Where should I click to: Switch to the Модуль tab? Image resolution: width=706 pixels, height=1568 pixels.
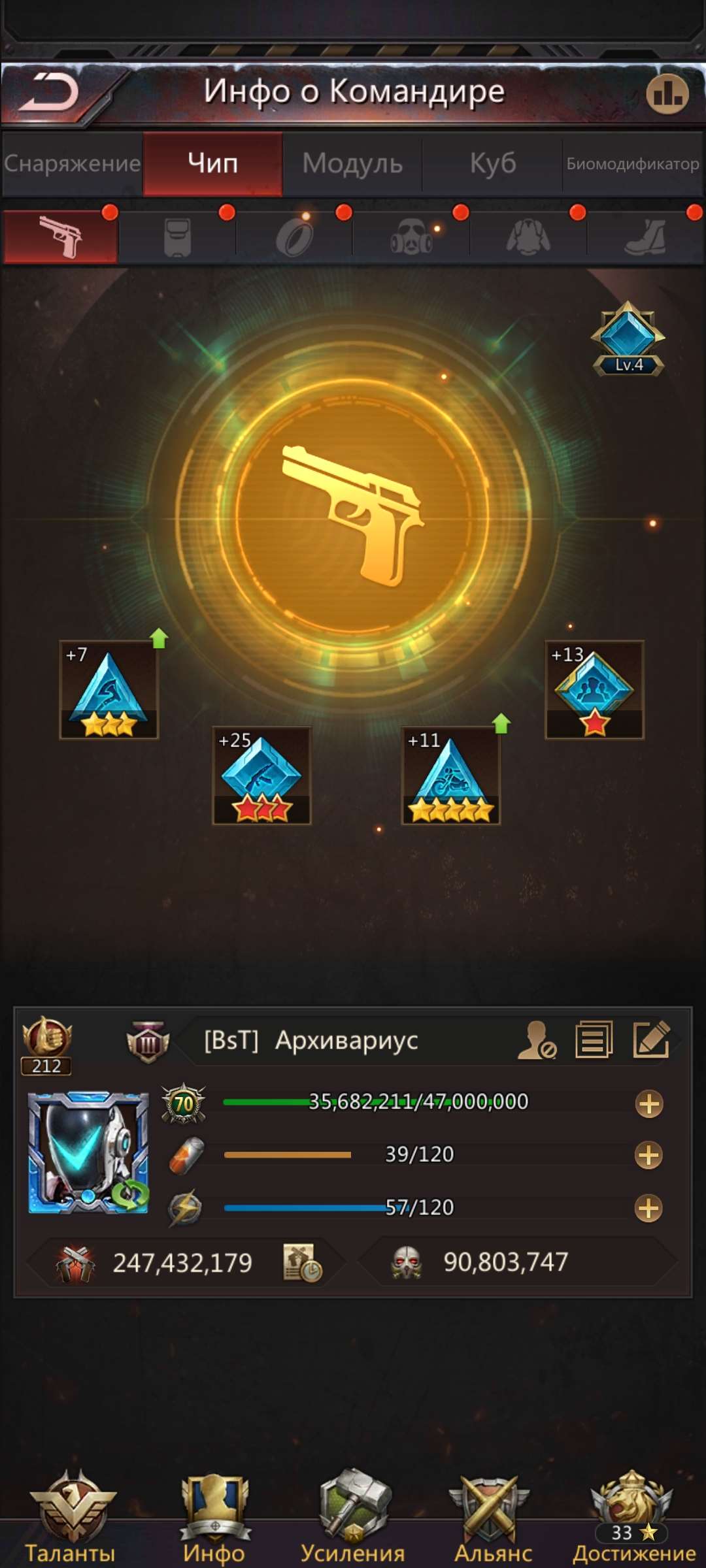tap(352, 163)
